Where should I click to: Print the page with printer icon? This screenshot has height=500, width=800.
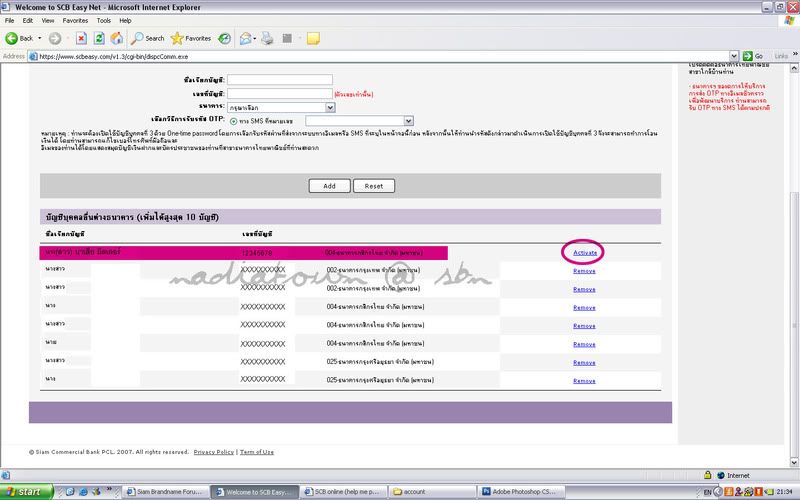pos(267,38)
